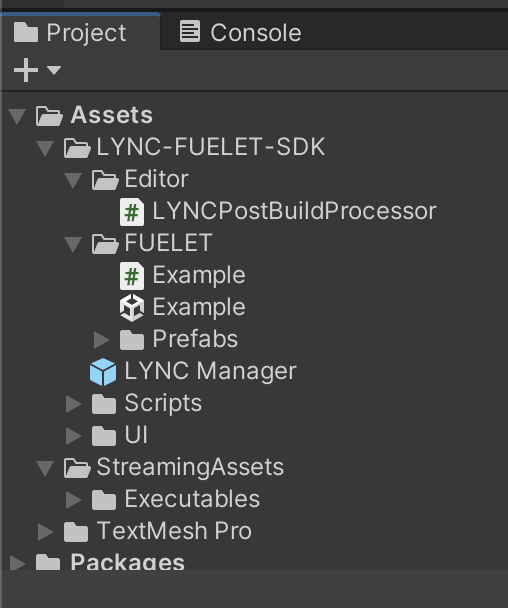Screen dimensions: 508x608
Task: Click the Console tab log icon
Action: tap(190, 31)
